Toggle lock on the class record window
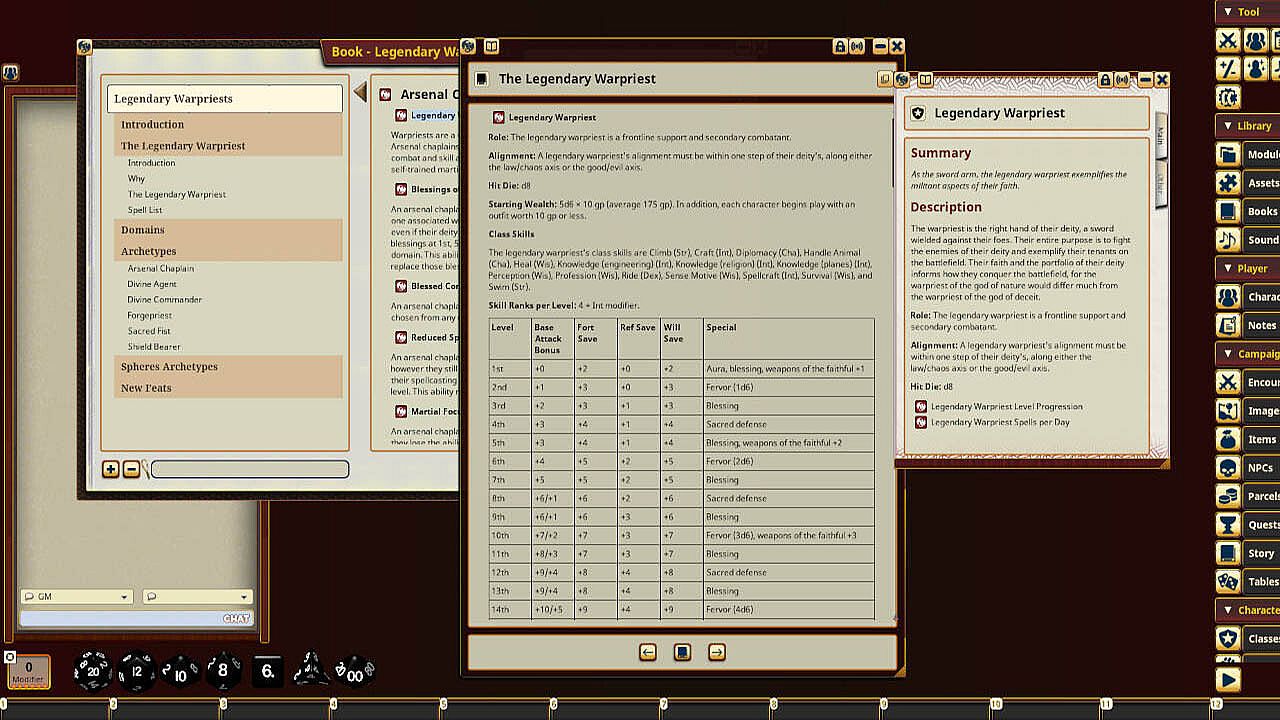Viewport: 1280px width, 720px height. (x=1105, y=80)
